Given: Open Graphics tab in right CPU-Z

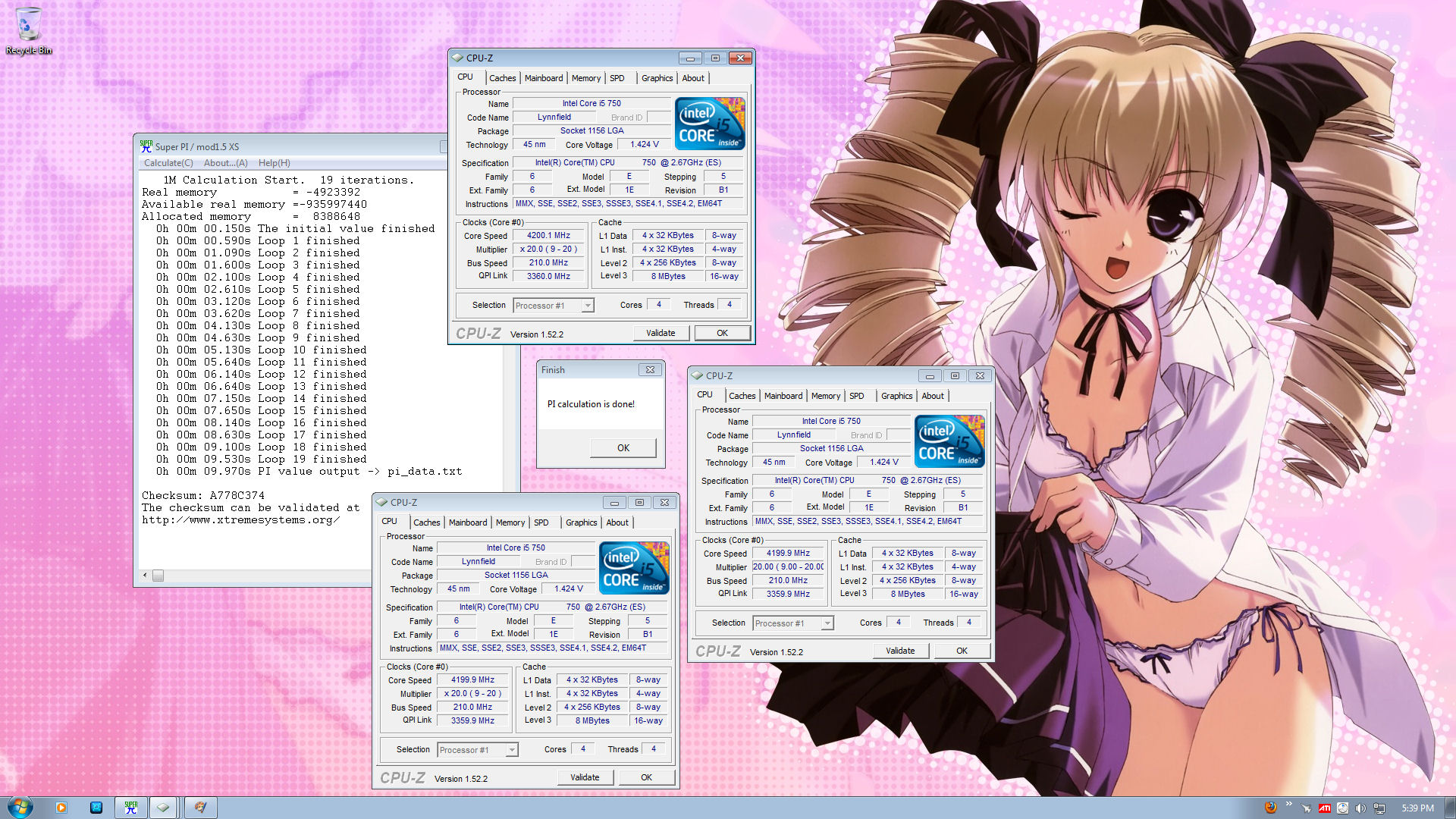Looking at the screenshot, I should click(896, 396).
